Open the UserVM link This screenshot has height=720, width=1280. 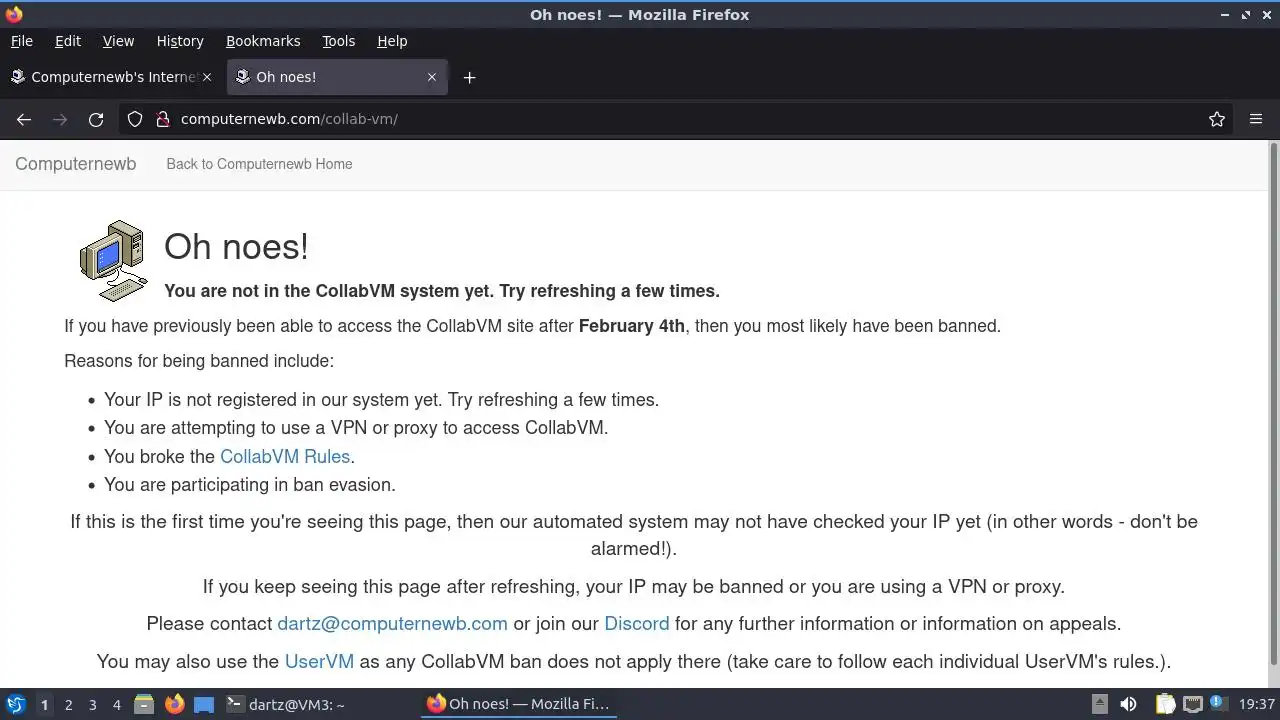[x=319, y=661]
